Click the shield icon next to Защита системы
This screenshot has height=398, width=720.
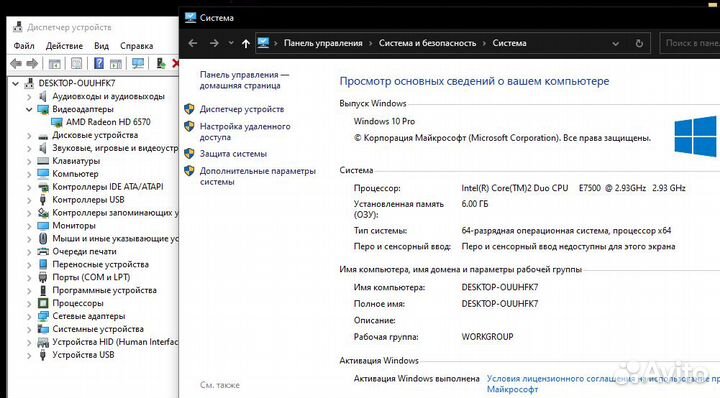pyautogui.click(x=189, y=153)
